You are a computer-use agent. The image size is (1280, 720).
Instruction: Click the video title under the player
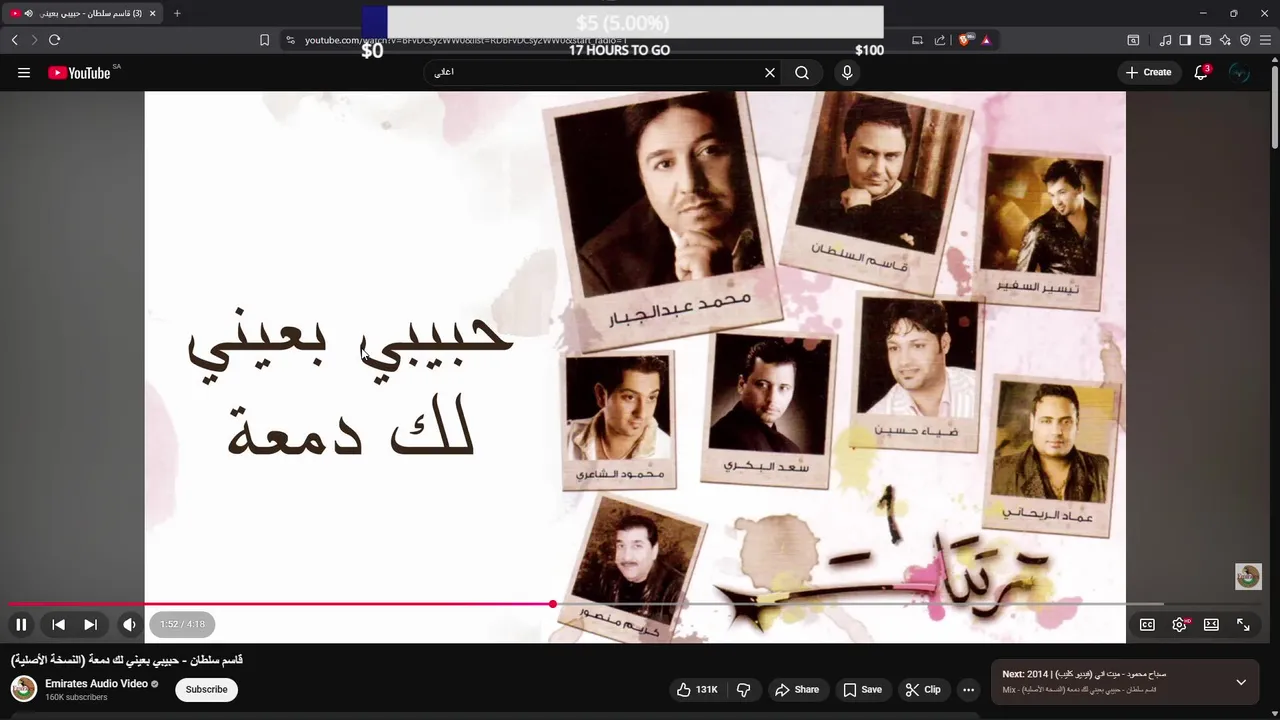pyautogui.click(x=127, y=660)
